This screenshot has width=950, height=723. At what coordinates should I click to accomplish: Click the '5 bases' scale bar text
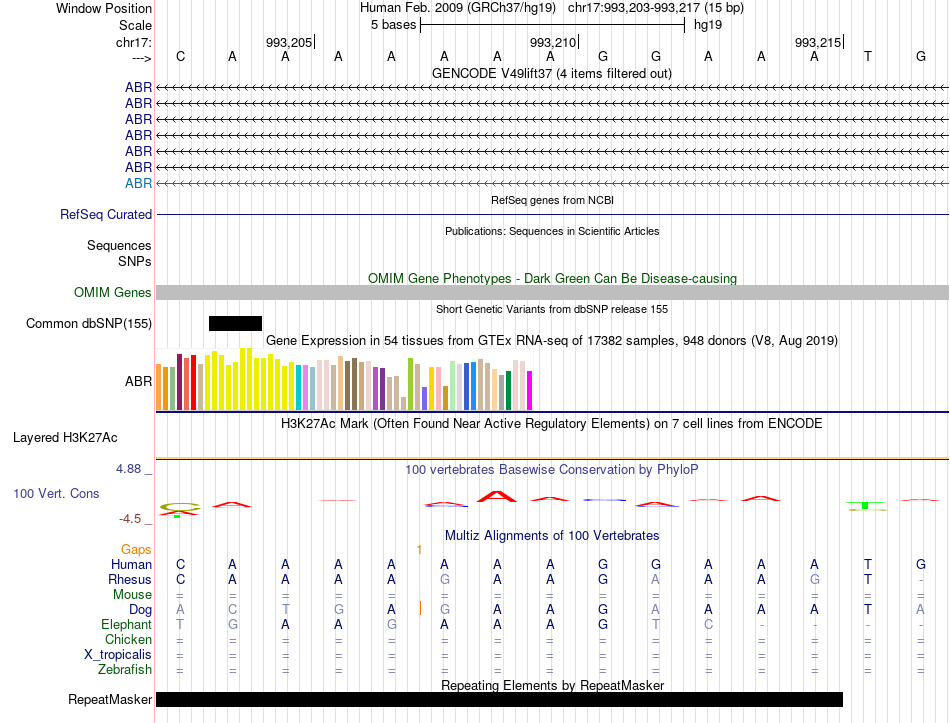[x=394, y=25]
